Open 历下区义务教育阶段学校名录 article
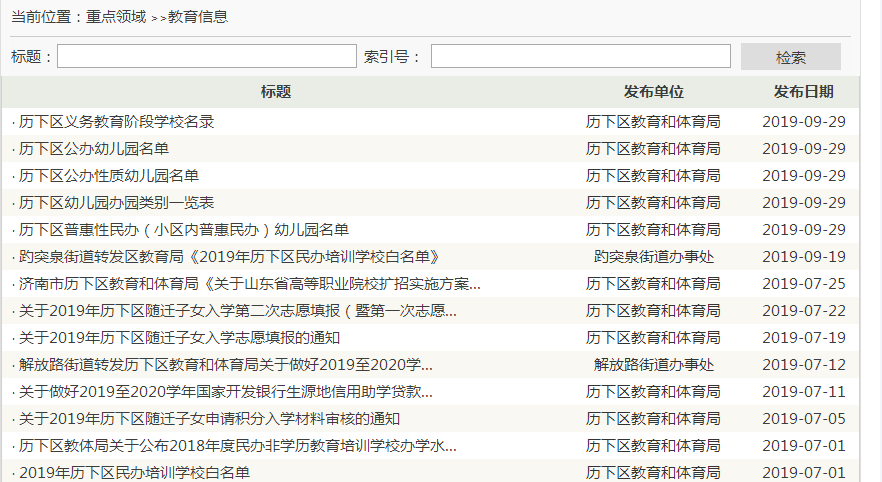882x482 pixels. point(116,121)
